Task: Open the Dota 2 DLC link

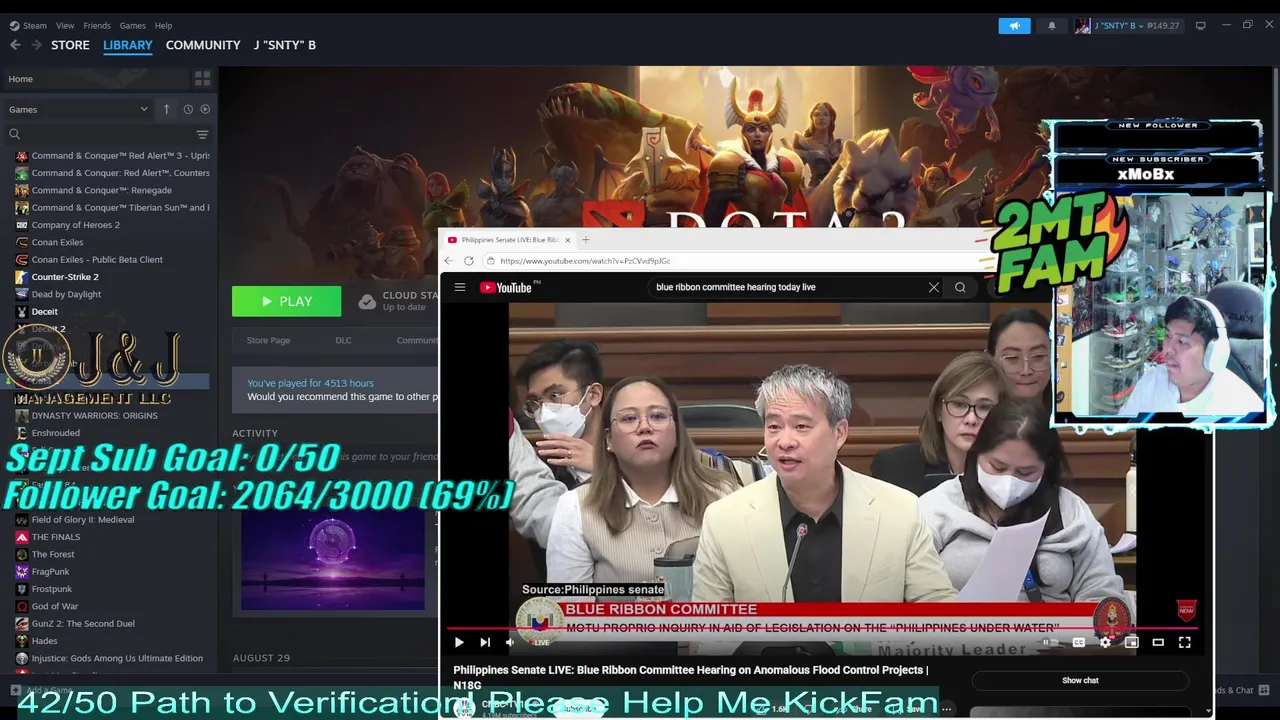Action: (x=343, y=340)
